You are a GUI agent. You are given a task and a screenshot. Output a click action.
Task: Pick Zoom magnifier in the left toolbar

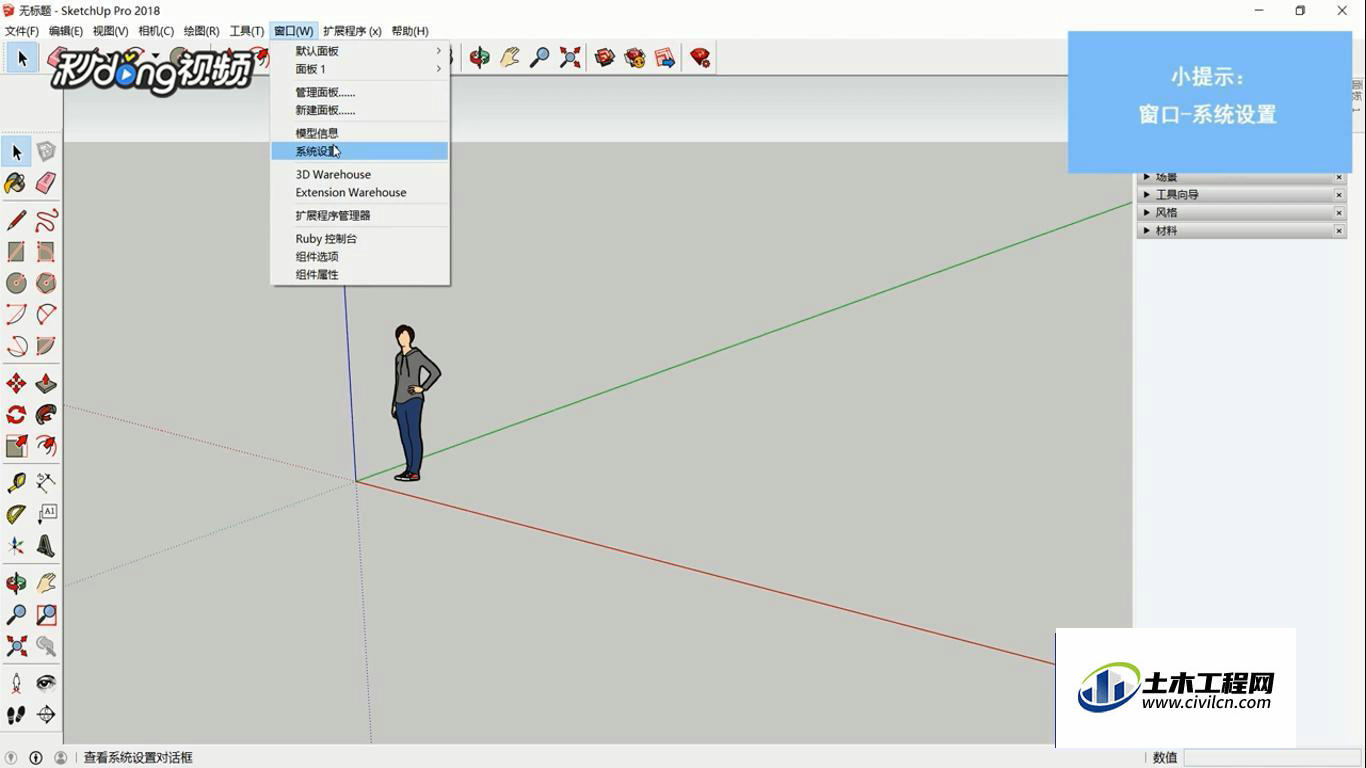16,615
